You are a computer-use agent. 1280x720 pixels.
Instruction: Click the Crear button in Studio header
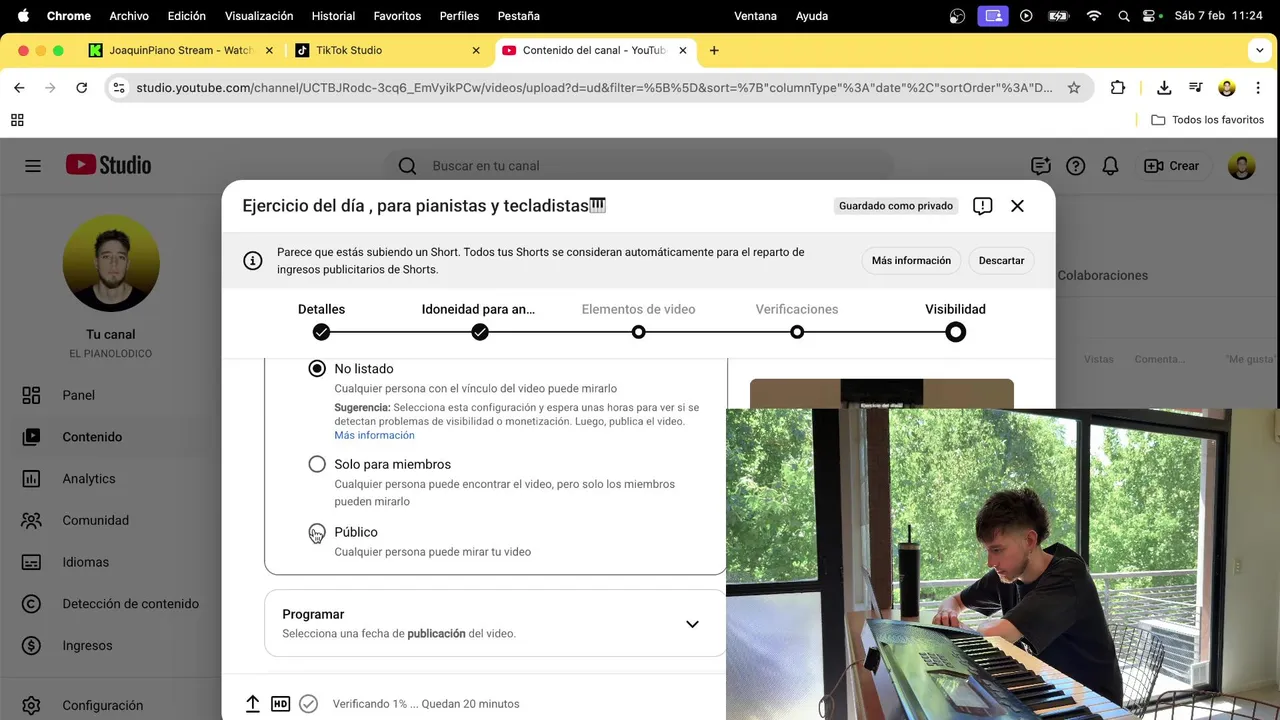click(1172, 166)
